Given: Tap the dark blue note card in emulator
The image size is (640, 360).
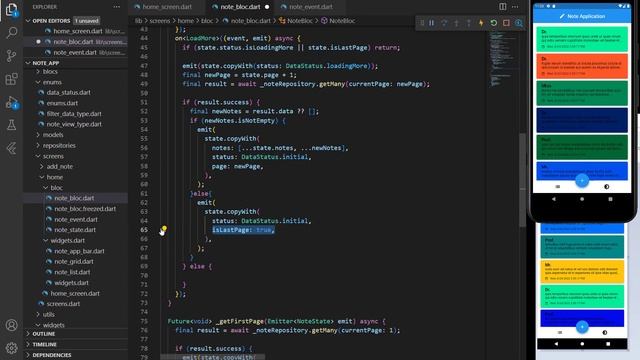Looking at the screenshot, I should point(582,120).
